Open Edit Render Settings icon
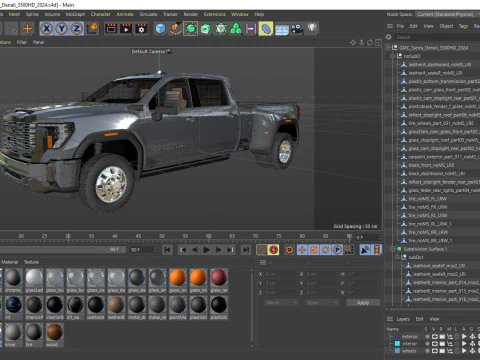The width and height of the screenshot is (480, 360). [141, 29]
